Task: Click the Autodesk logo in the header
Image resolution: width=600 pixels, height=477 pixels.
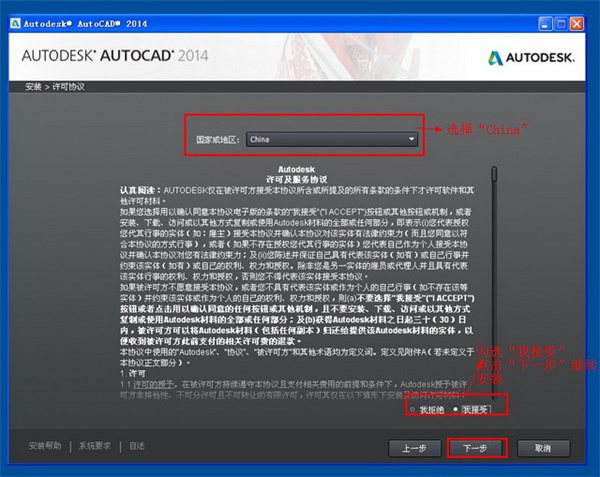Action: tap(531, 58)
